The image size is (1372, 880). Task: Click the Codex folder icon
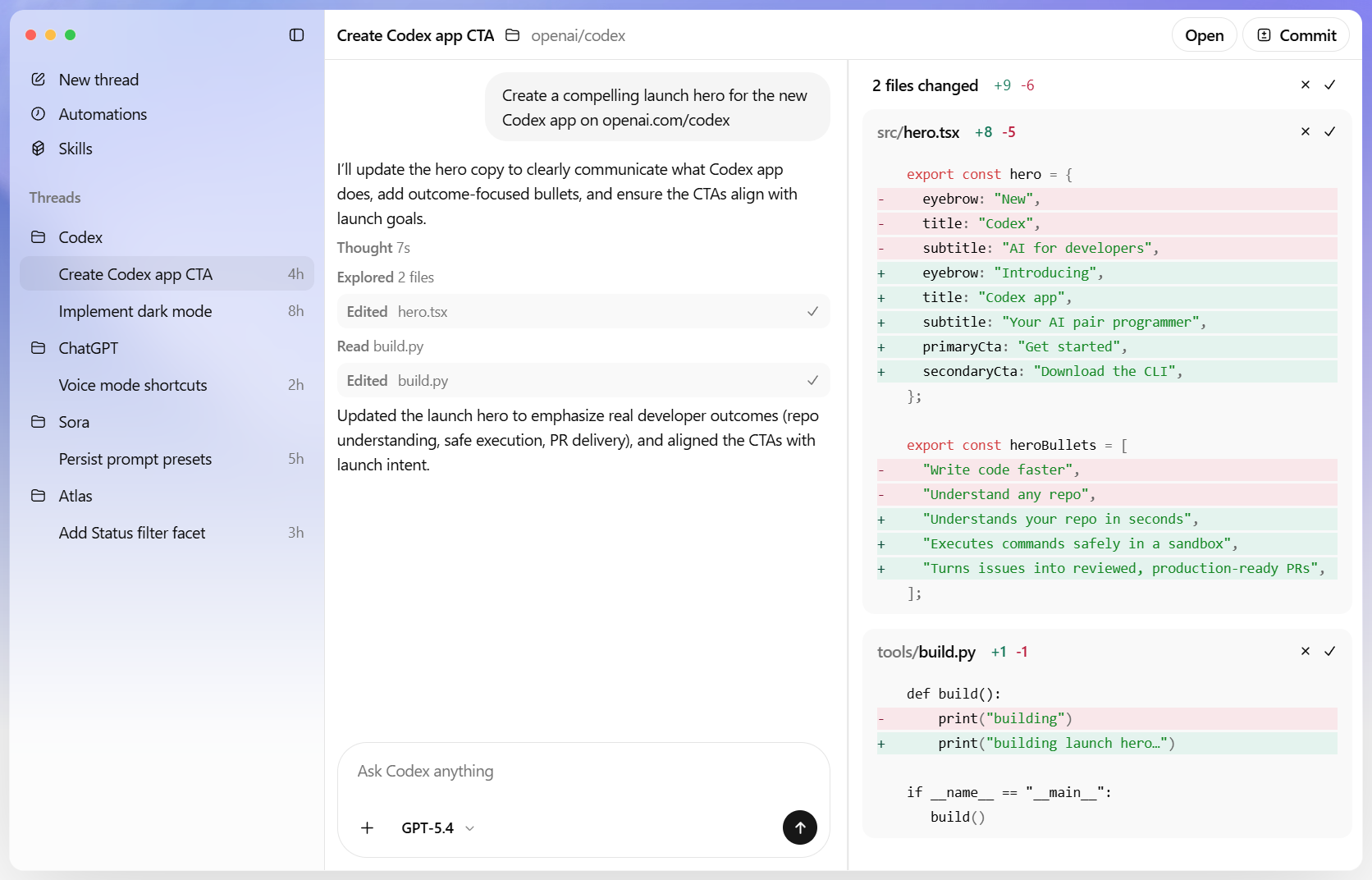[x=39, y=237]
